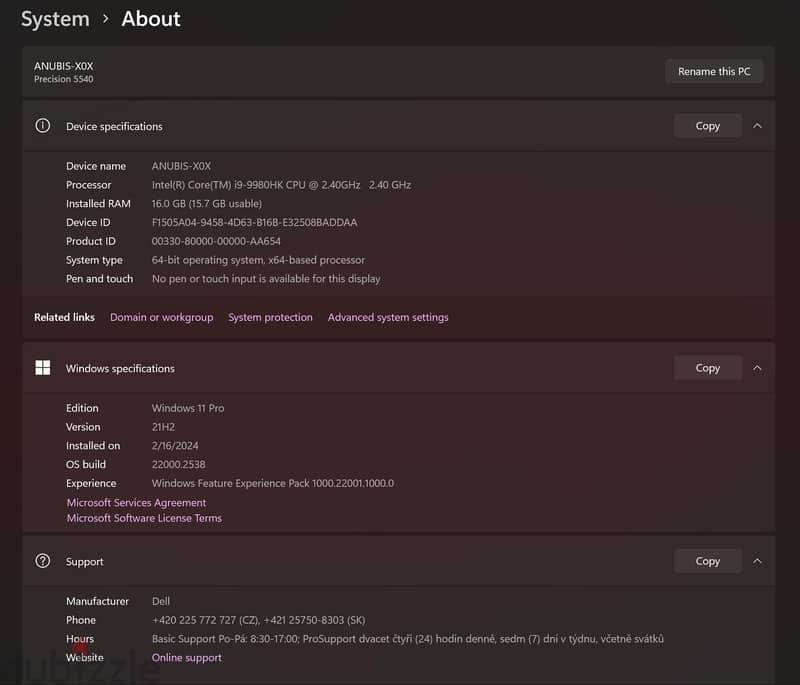Collapse the Device specifications section
800x685 pixels.
(x=758, y=126)
